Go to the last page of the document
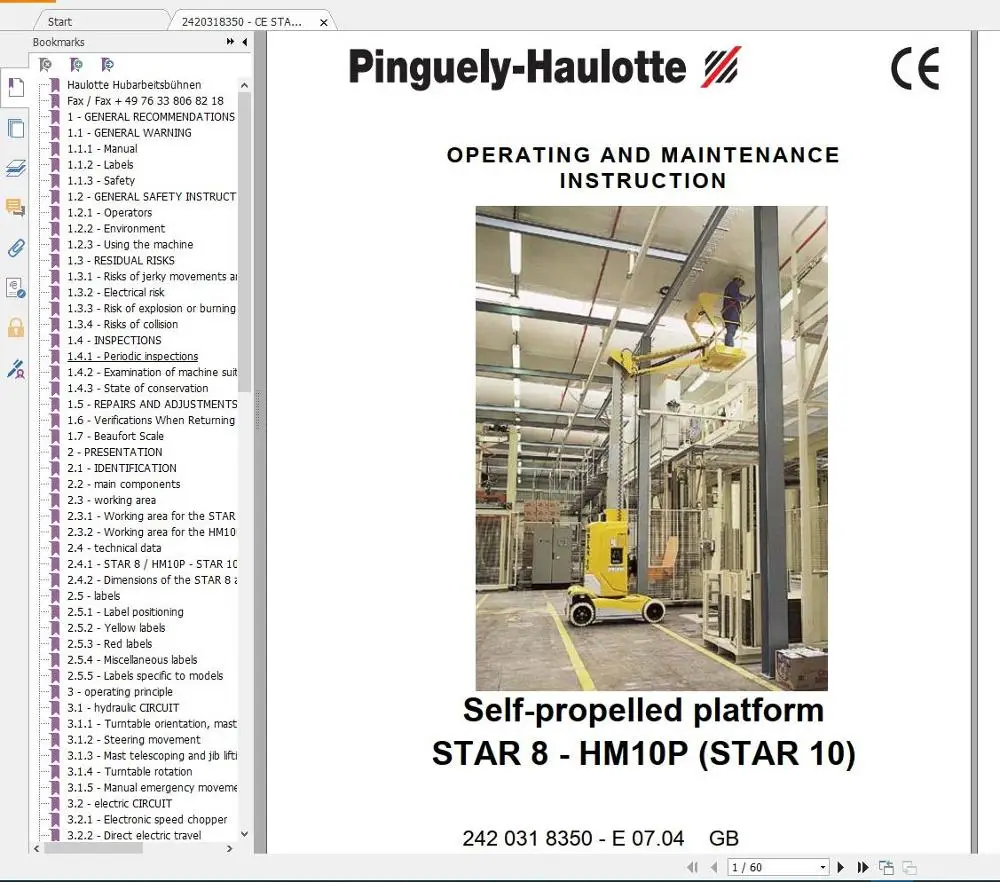1000x882 pixels. [863, 866]
